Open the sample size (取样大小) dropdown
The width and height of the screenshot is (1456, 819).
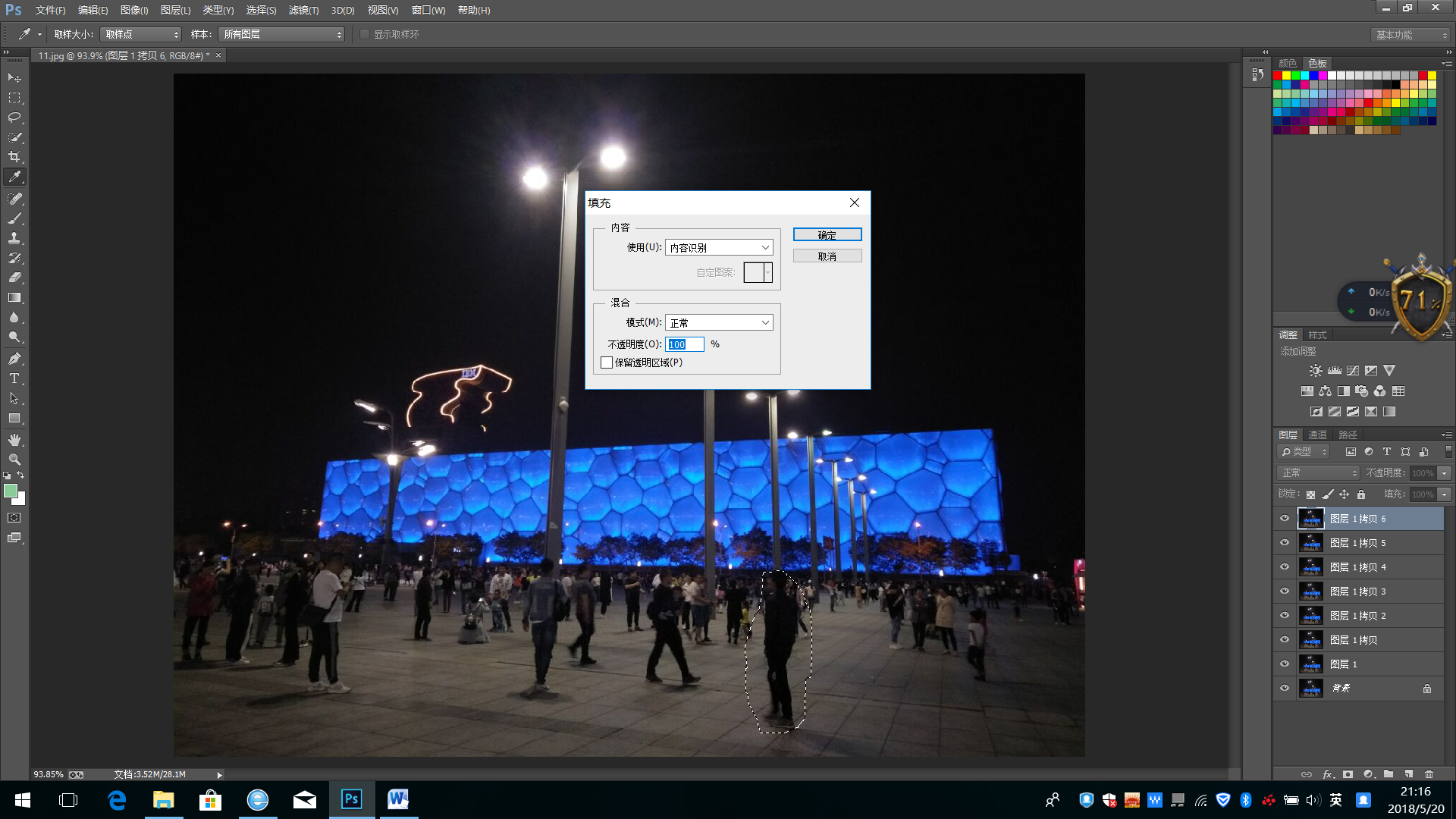pos(141,35)
